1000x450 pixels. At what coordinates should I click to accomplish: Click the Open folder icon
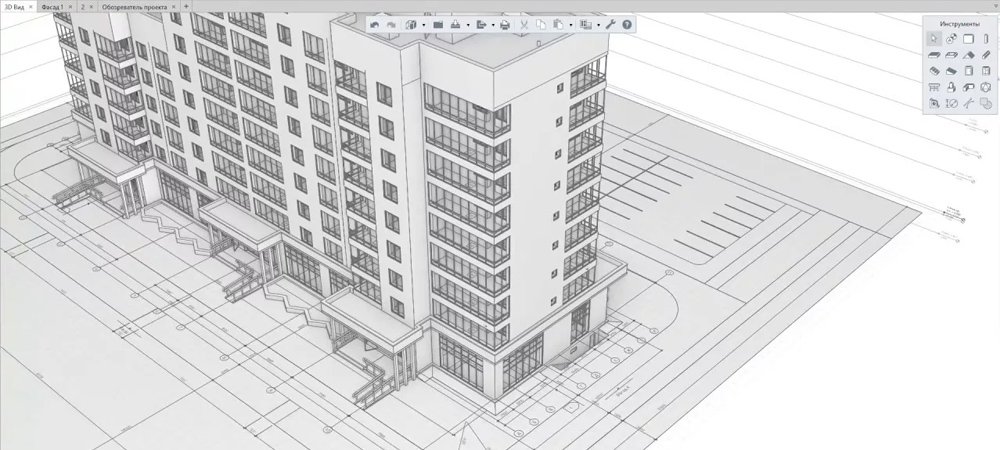click(438, 24)
